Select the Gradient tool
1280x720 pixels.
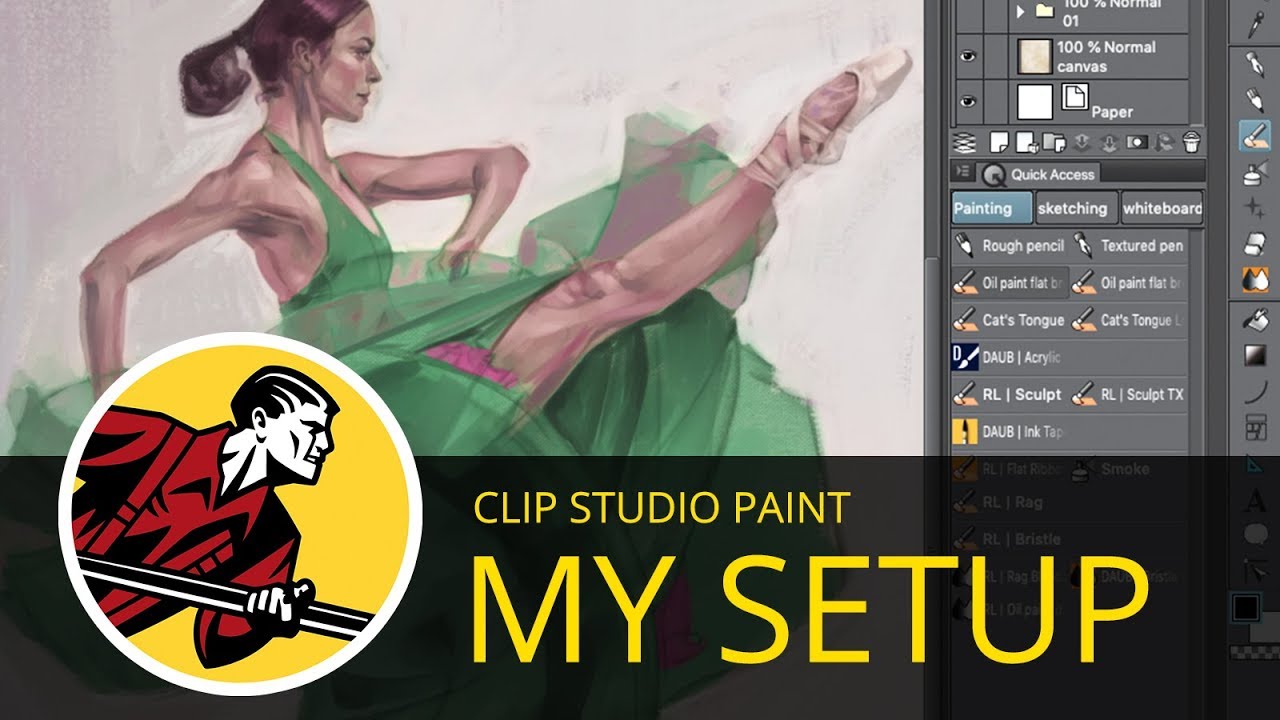[1255, 356]
